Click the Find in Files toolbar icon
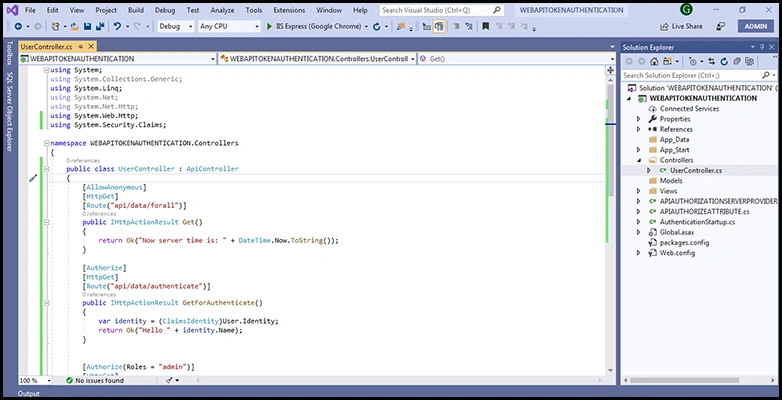 coord(400,26)
